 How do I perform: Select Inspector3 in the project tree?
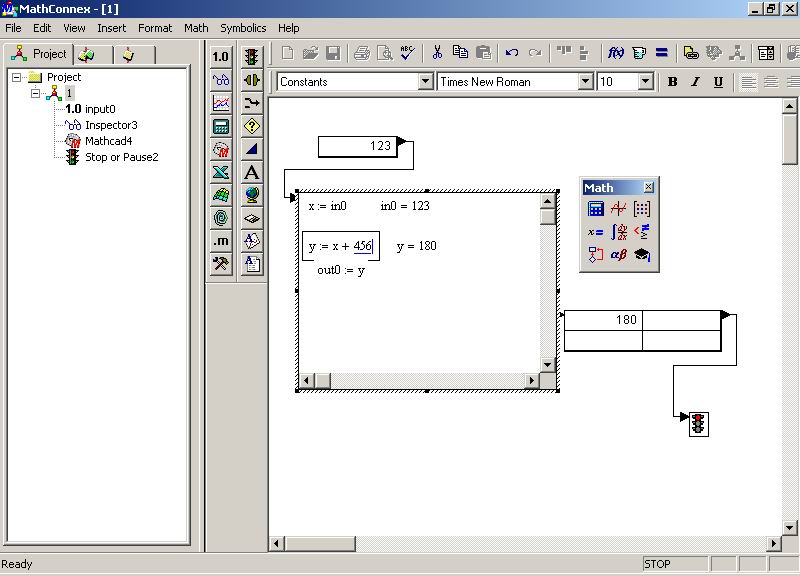101,125
